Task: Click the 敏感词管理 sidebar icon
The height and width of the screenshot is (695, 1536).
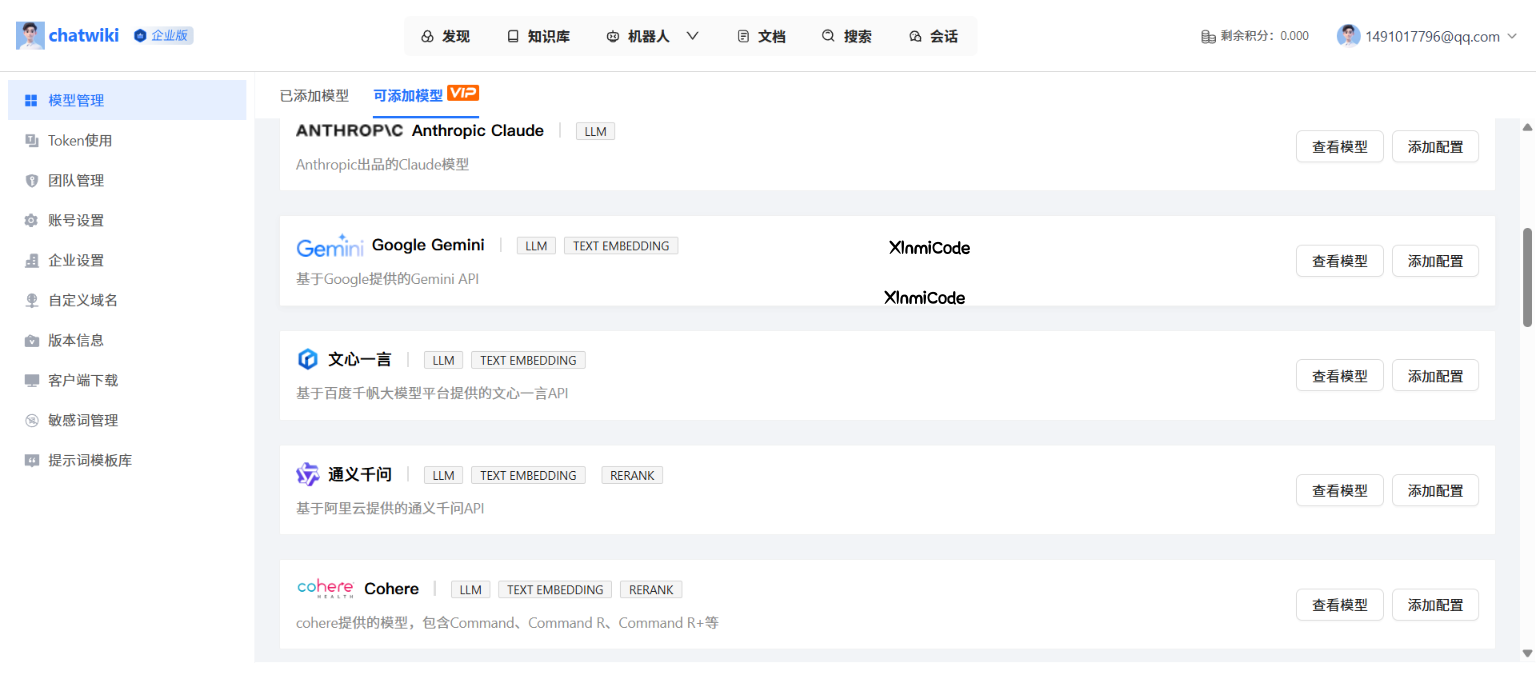Action: 30,419
